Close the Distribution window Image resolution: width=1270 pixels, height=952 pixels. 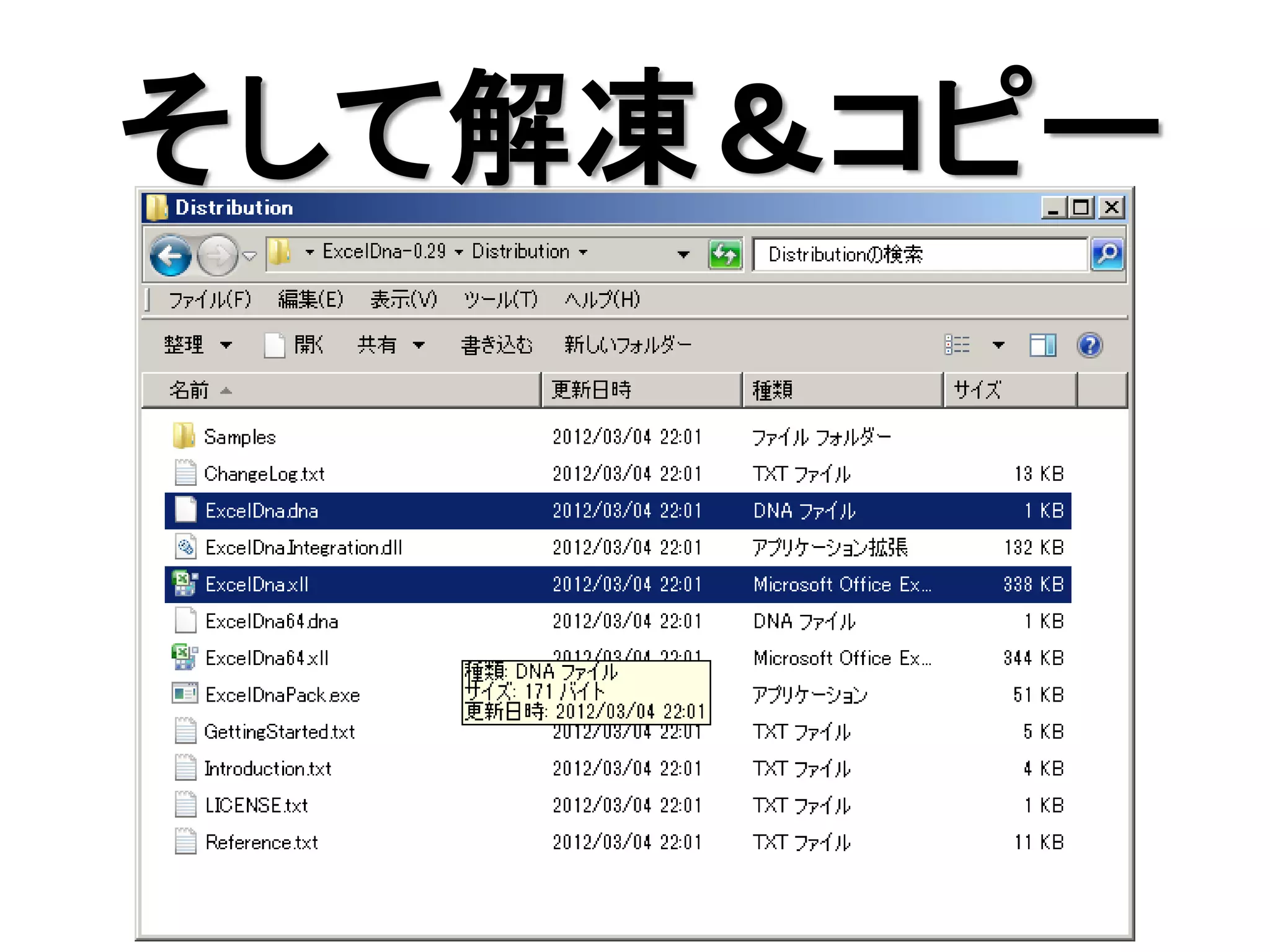pyautogui.click(x=1112, y=208)
